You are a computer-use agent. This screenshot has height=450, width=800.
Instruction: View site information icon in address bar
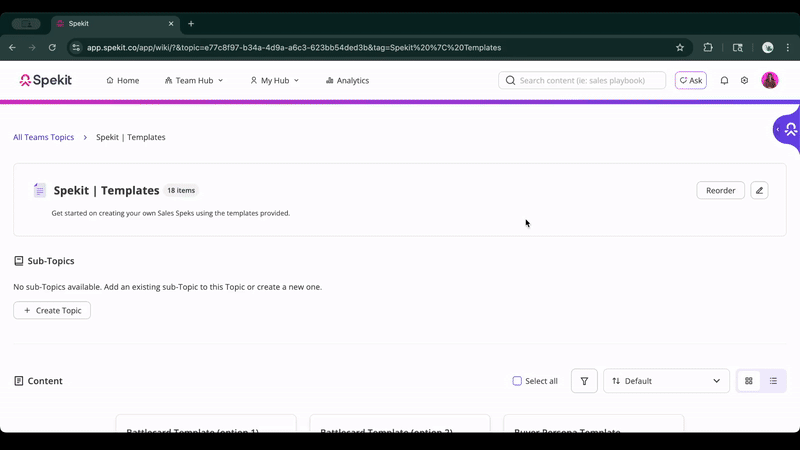tap(76, 47)
